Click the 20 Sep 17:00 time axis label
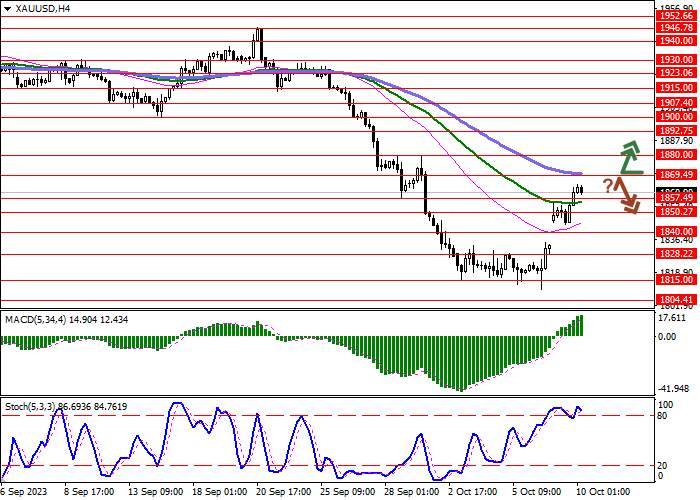The height and width of the screenshot is (500, 700). coord(284,492)
